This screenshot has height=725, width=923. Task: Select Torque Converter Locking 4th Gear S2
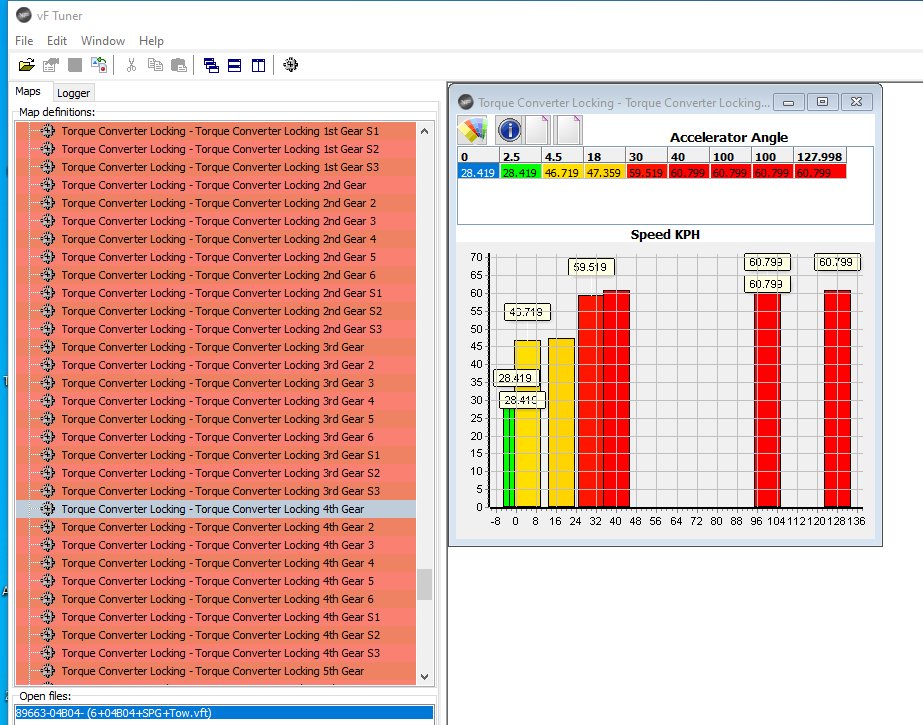[x=221, y=635]
